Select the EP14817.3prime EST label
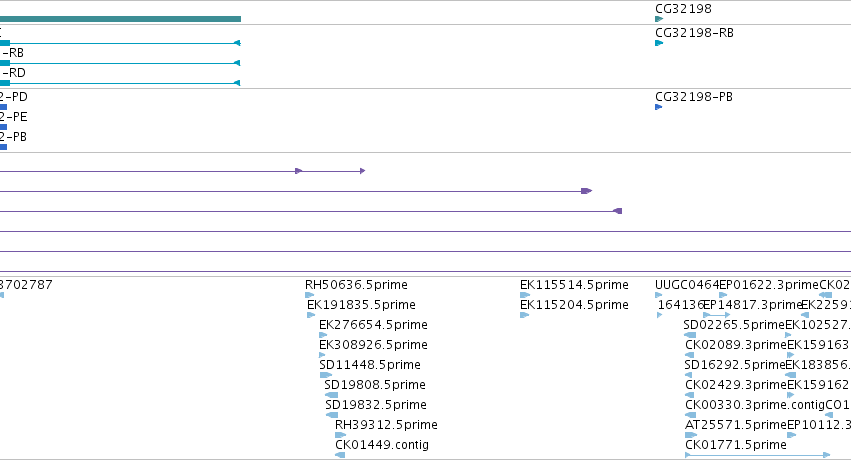 coord(753,305)
